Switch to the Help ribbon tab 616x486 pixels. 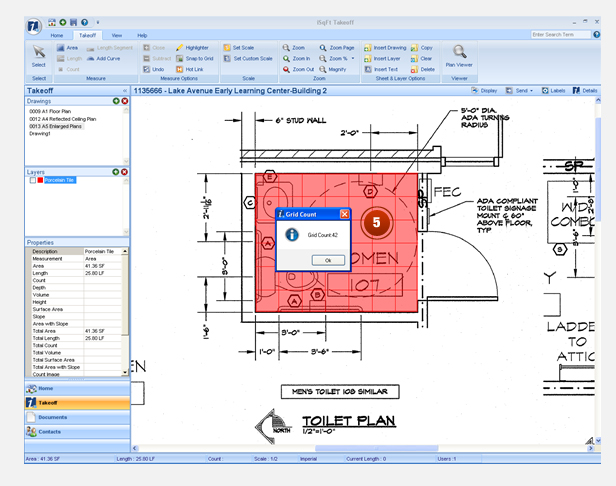[x=142, y=35]
